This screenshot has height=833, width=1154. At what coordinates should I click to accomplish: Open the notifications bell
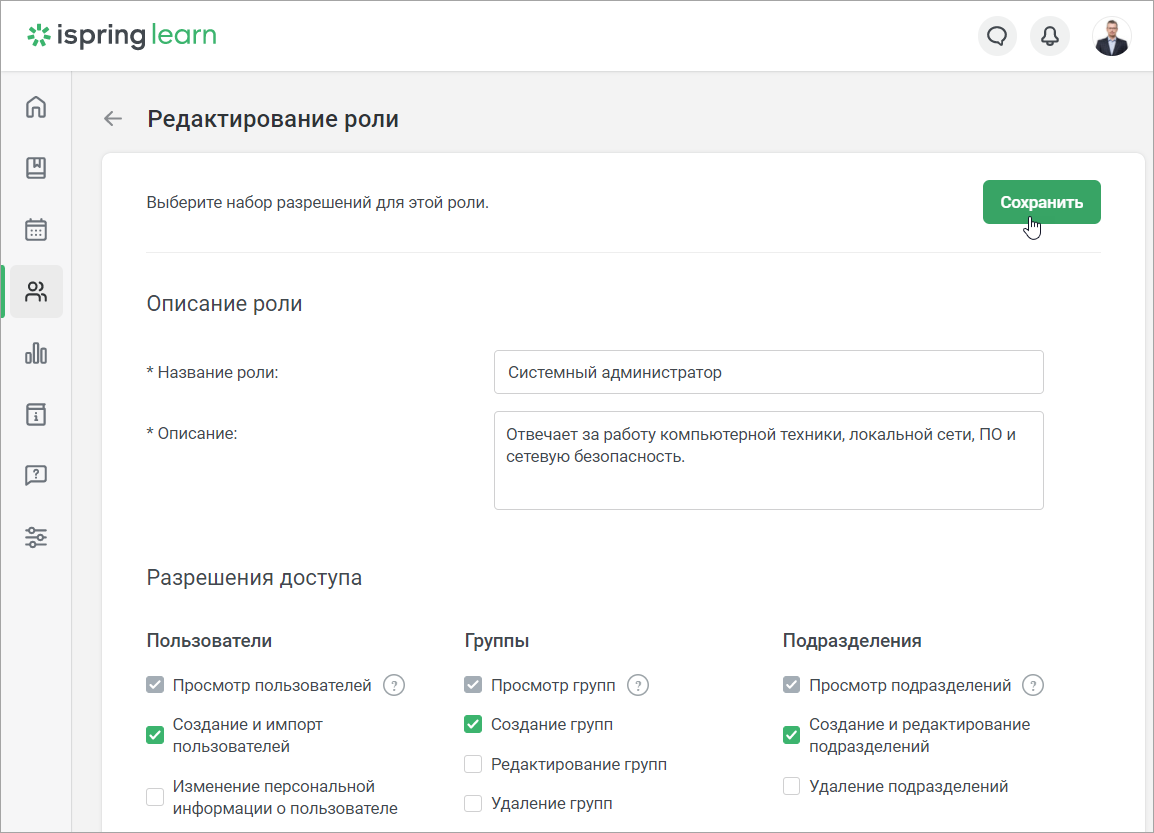click(1049, 36)
